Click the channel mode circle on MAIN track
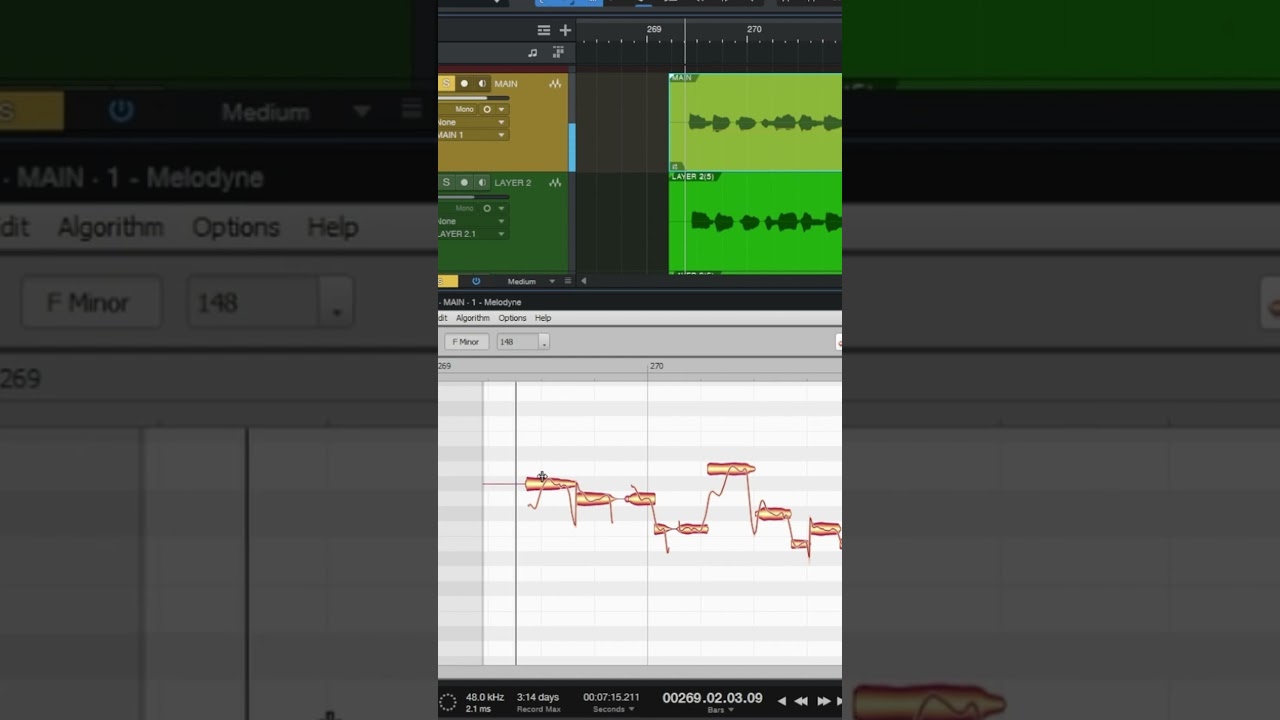This screenshot has width=1280, height=720. click(x=487, y=109)
